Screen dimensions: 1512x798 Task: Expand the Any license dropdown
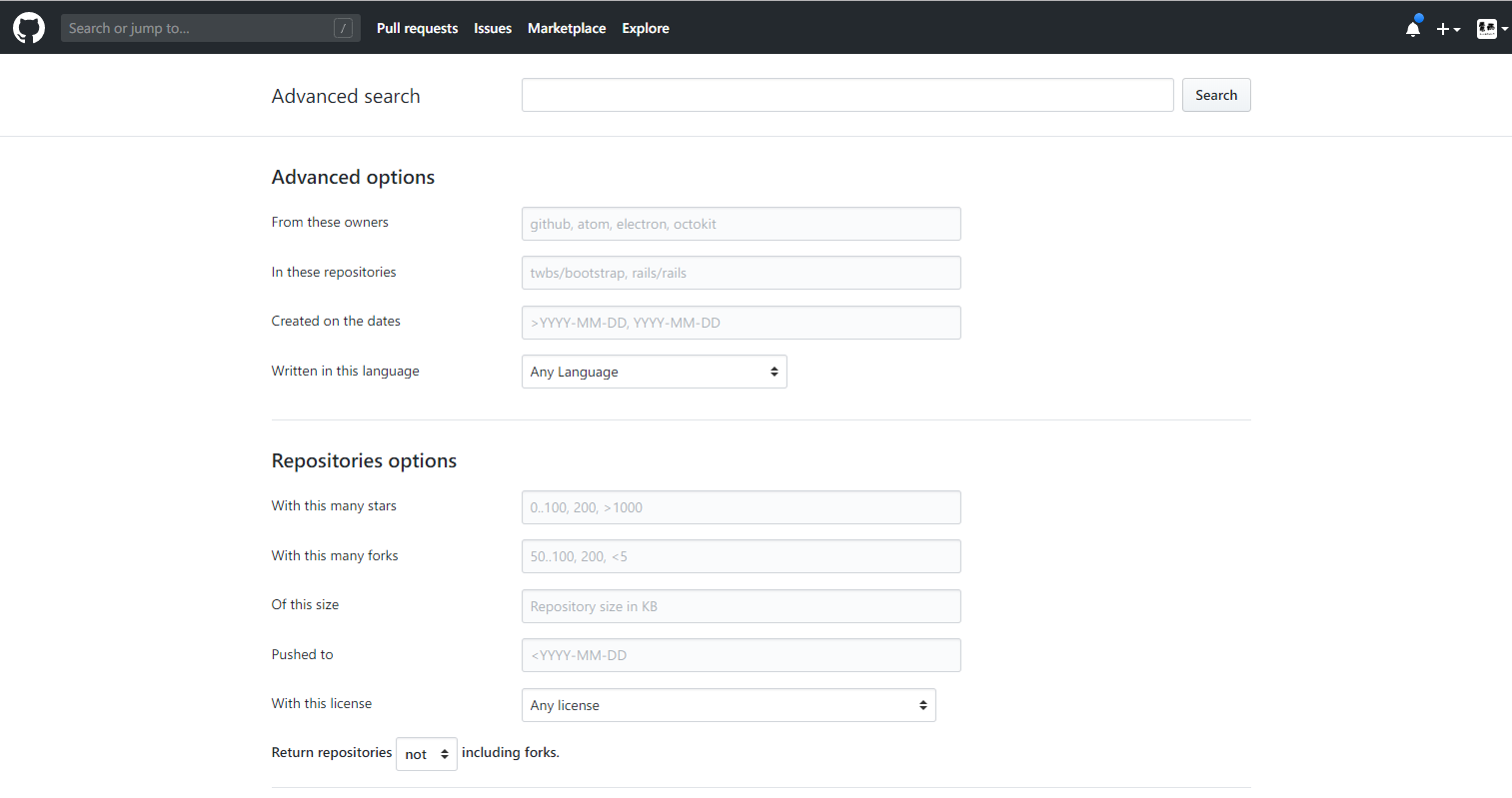(729, 705)
